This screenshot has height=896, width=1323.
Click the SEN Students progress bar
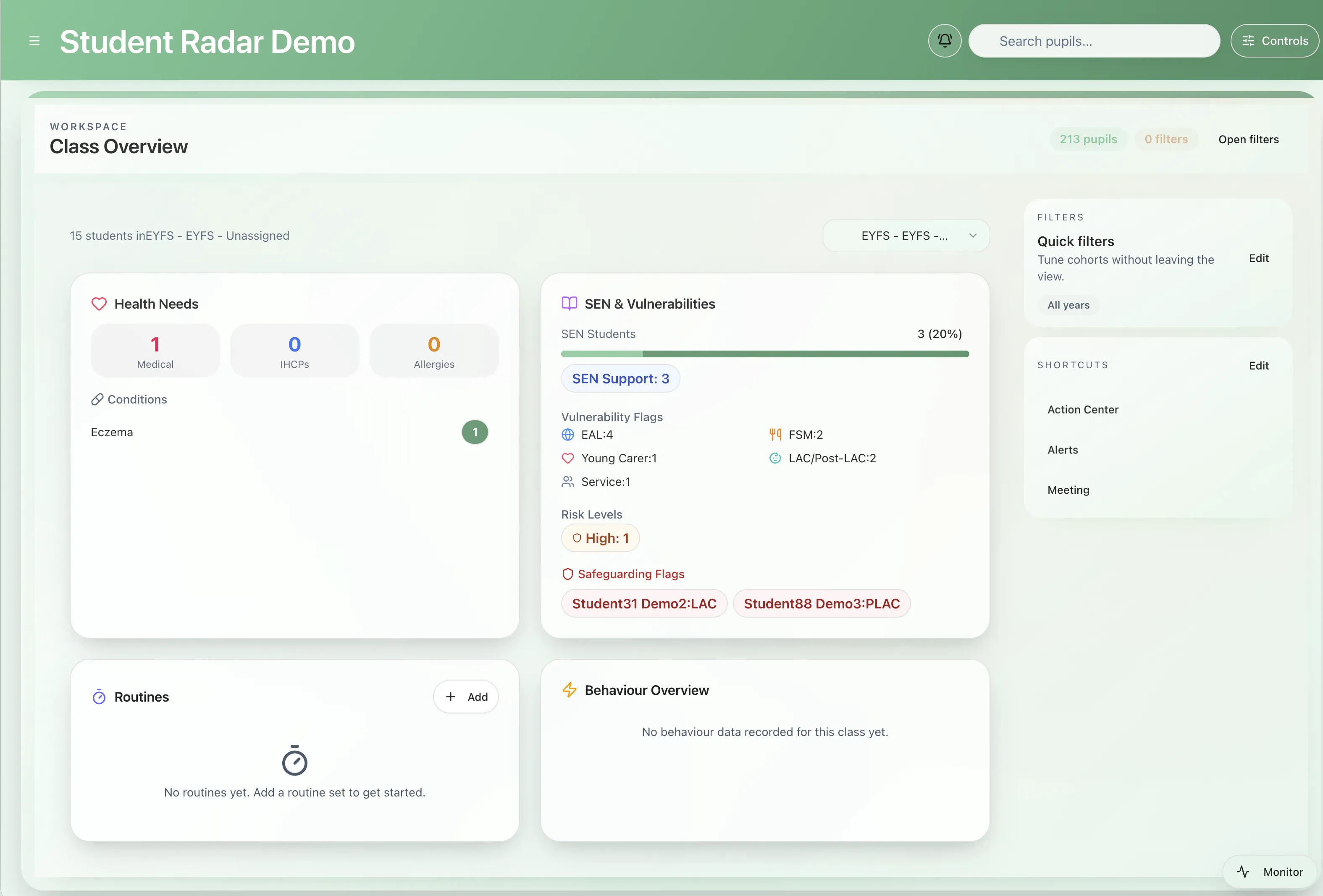click(x=764, y=354)
